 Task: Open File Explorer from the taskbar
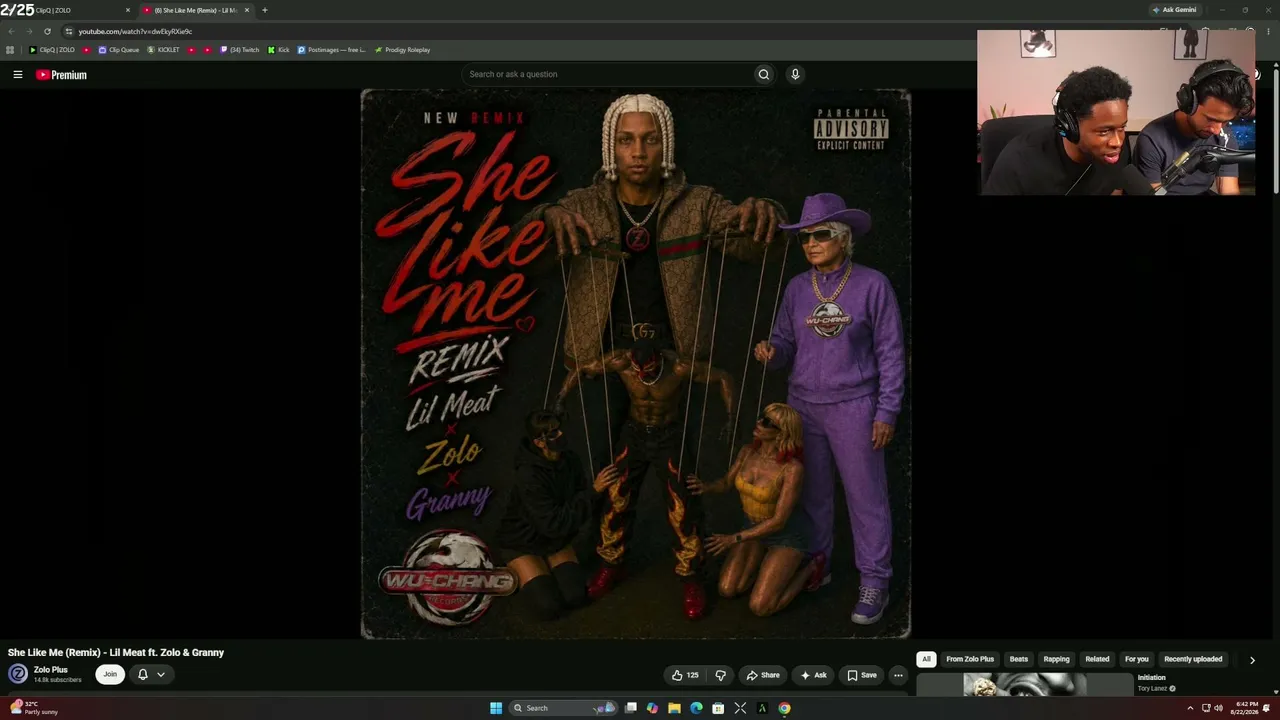point(674,708)
